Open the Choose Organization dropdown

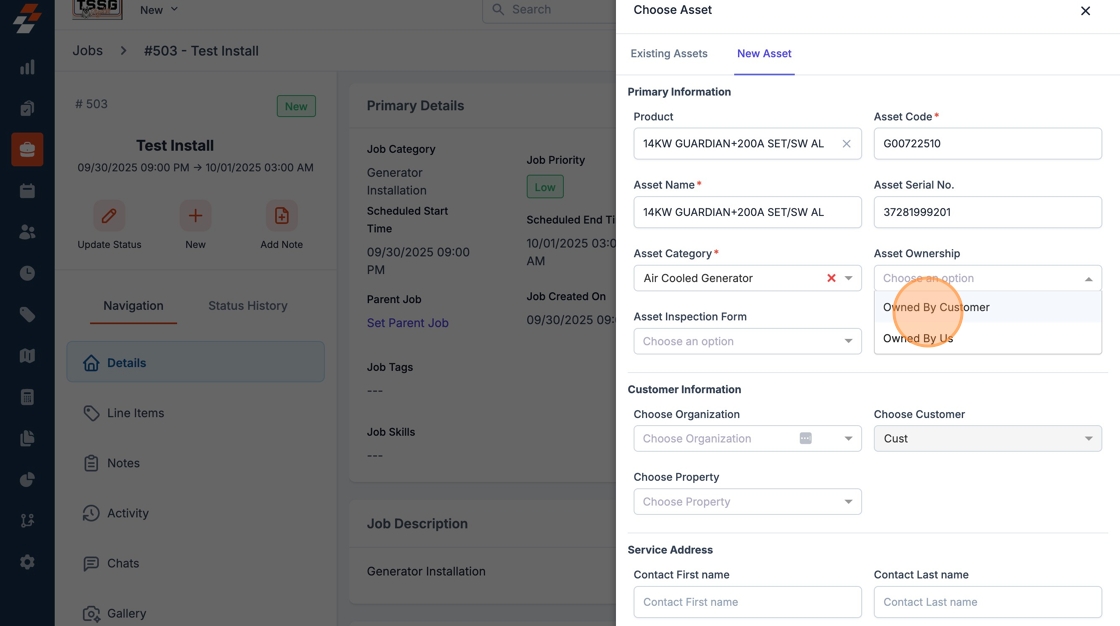pos(747,439)
